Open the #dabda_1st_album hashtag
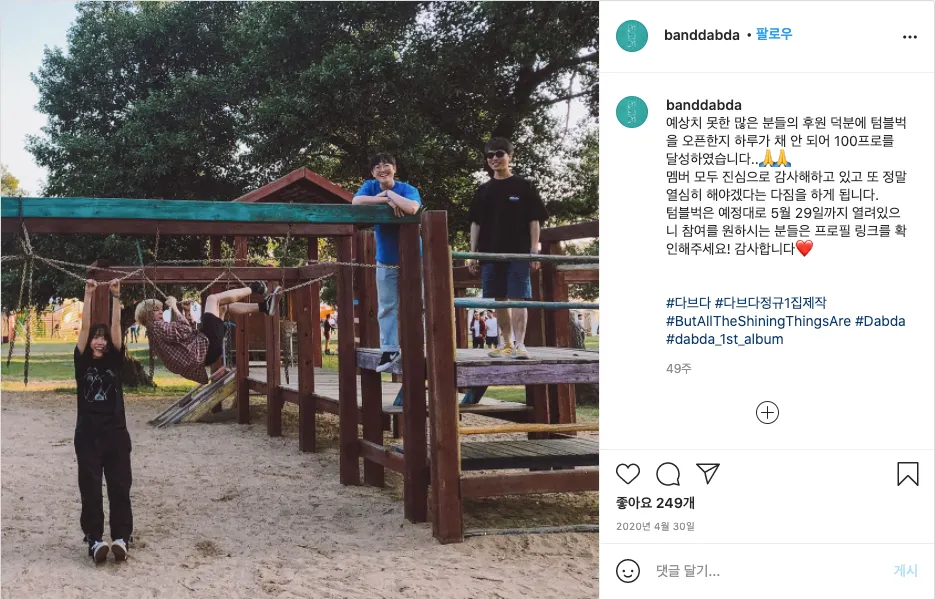The height and width of the screenshot is (599, 935). click(725, 339)
